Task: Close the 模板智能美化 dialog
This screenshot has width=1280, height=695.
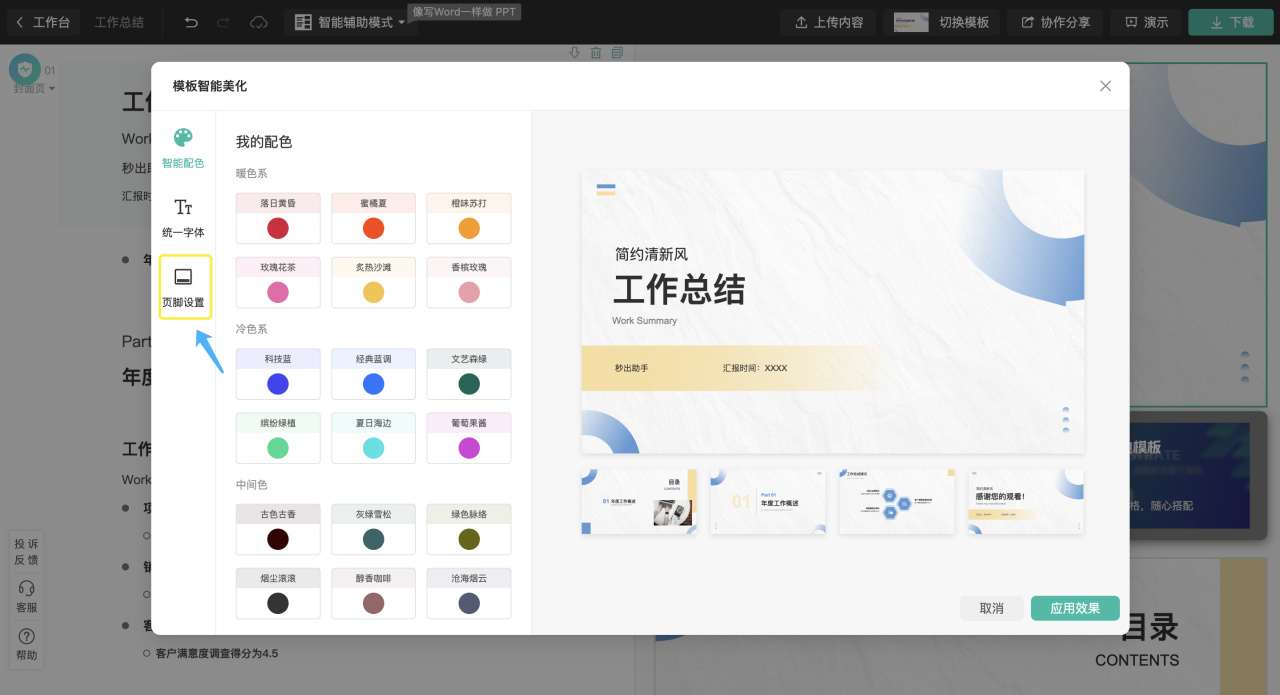Action: (1105, 86)
